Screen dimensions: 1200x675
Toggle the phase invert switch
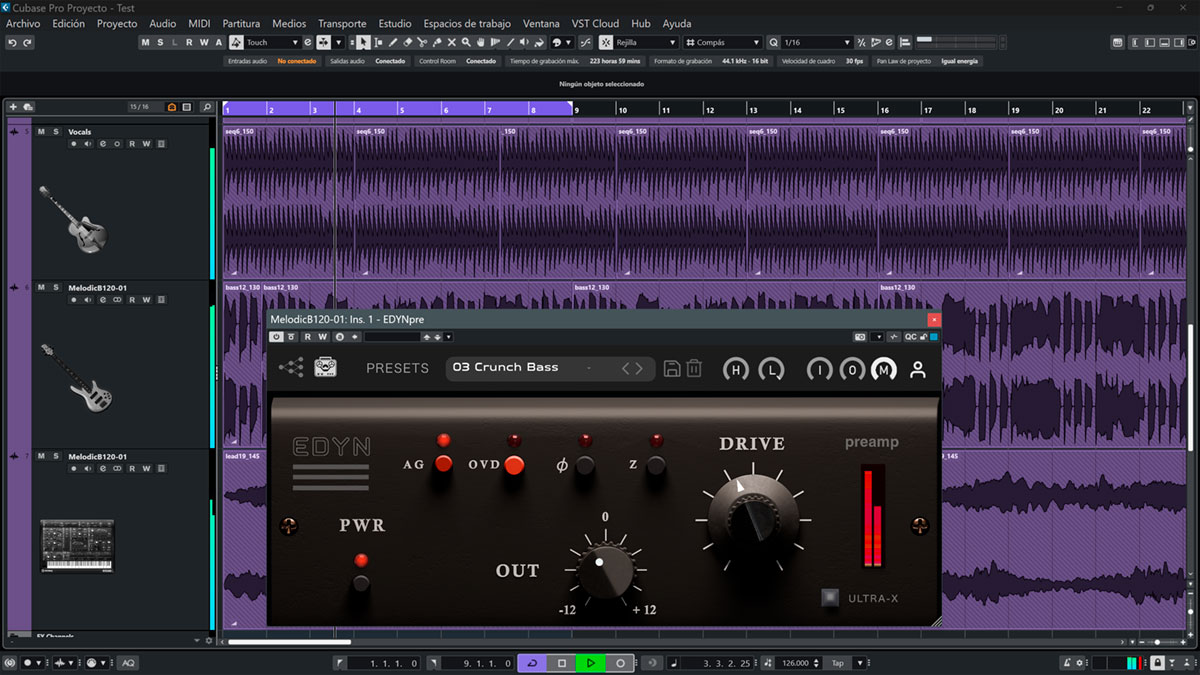coord(585,464)
